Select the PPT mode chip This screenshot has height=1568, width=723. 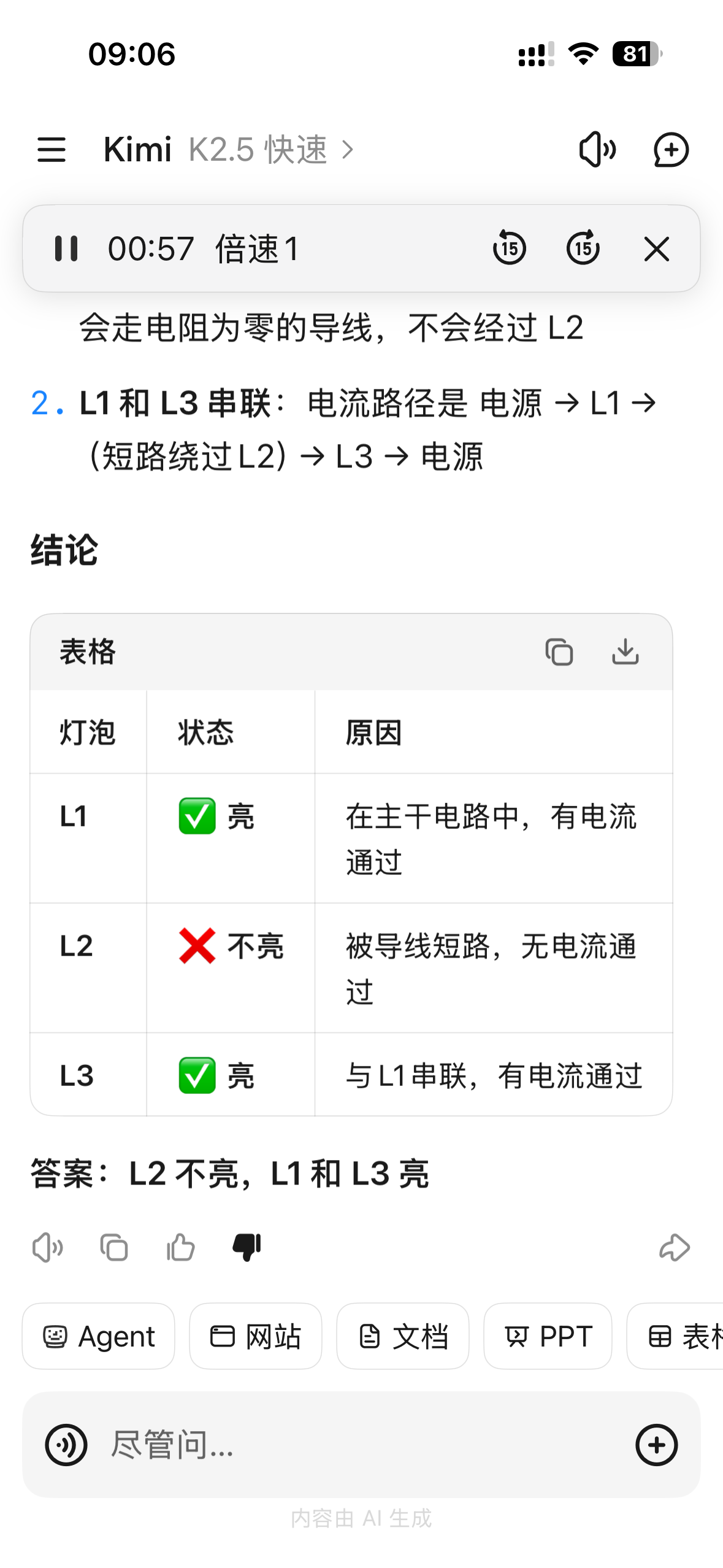coord(548,1336)
